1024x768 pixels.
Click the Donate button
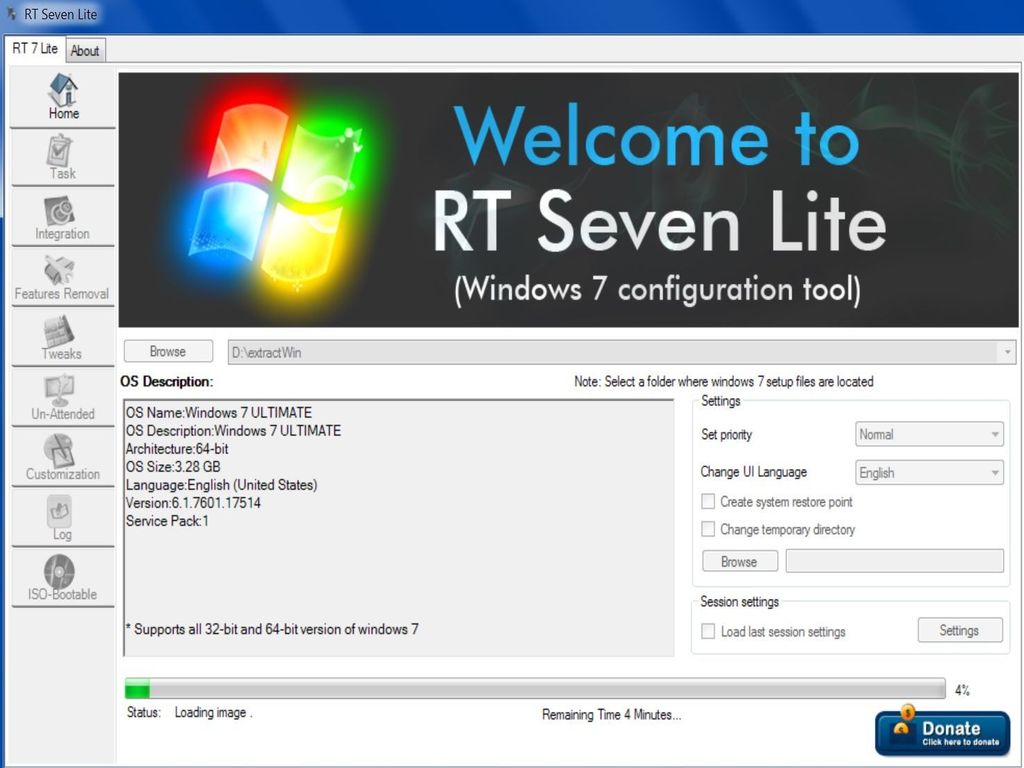pos(942,733)
